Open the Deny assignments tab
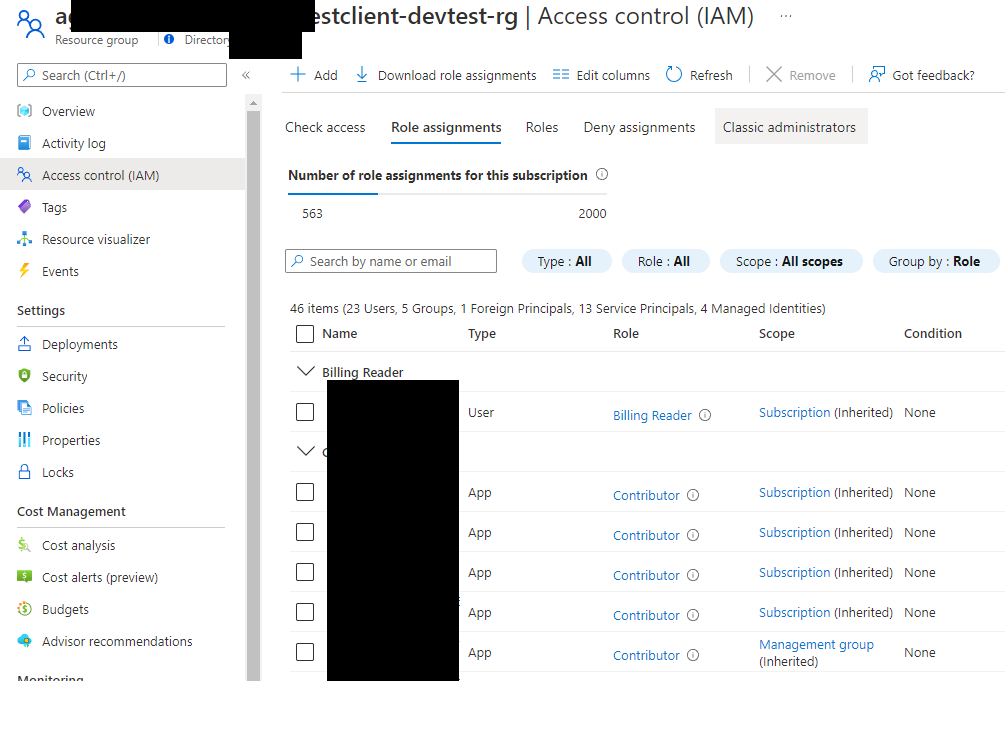 (x=639, y=127)
